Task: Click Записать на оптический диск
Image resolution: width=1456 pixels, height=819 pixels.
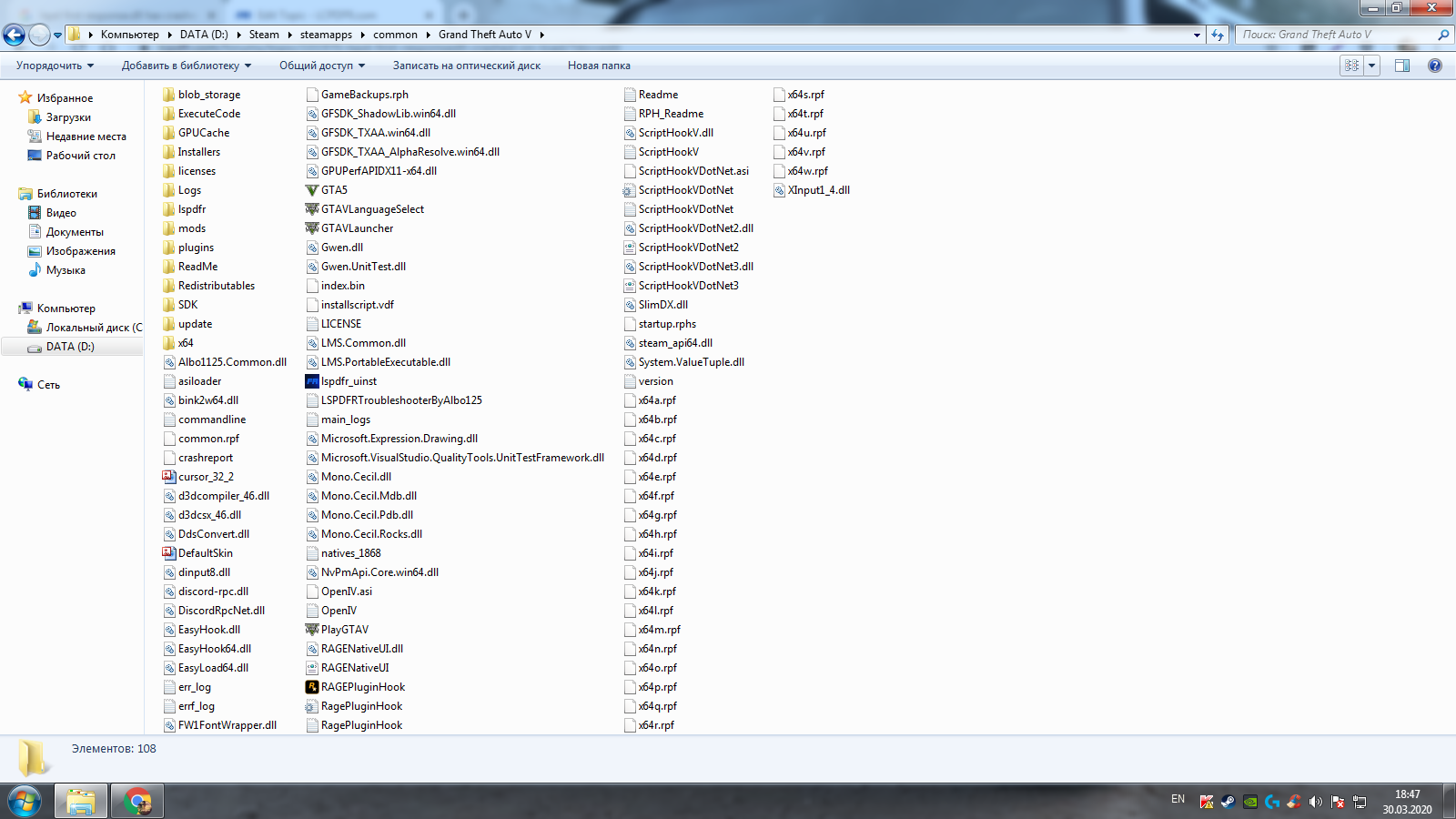Action: (x=467, y=66)
